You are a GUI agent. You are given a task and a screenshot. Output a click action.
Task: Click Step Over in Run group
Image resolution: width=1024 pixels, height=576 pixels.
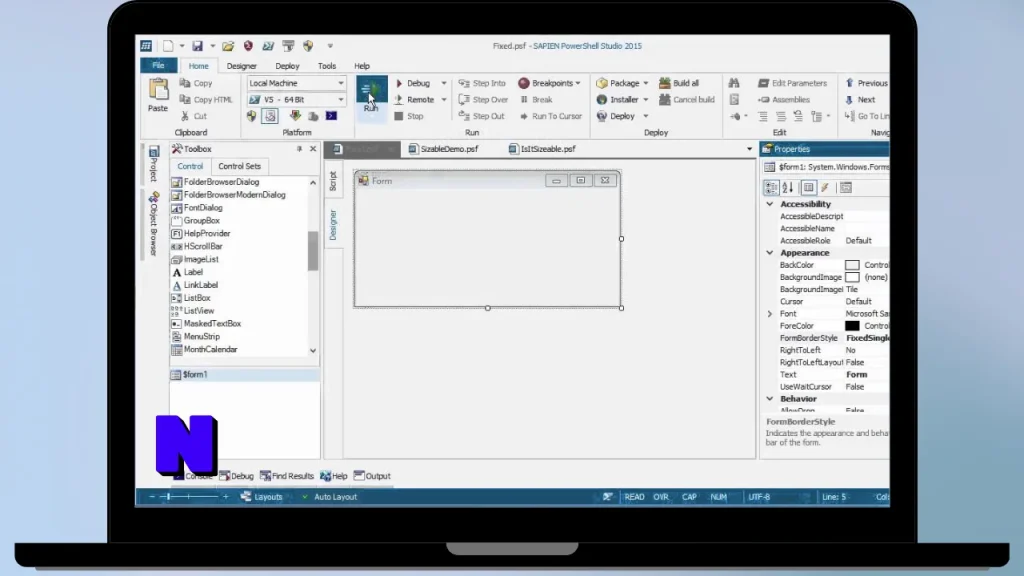click(x=483, y=100)
